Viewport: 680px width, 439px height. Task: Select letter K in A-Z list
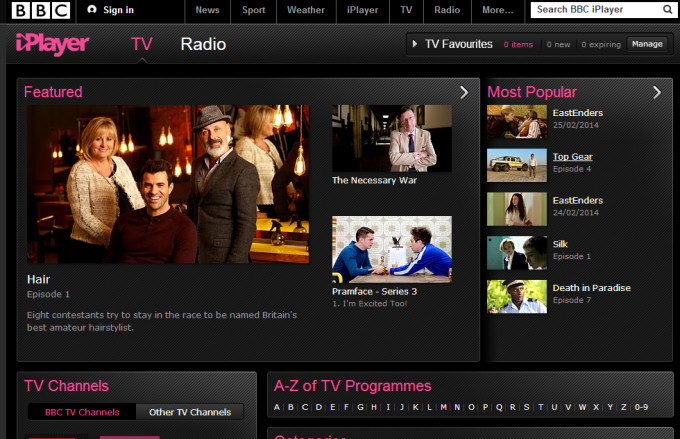pyautogui.click(x=415, y=407)
